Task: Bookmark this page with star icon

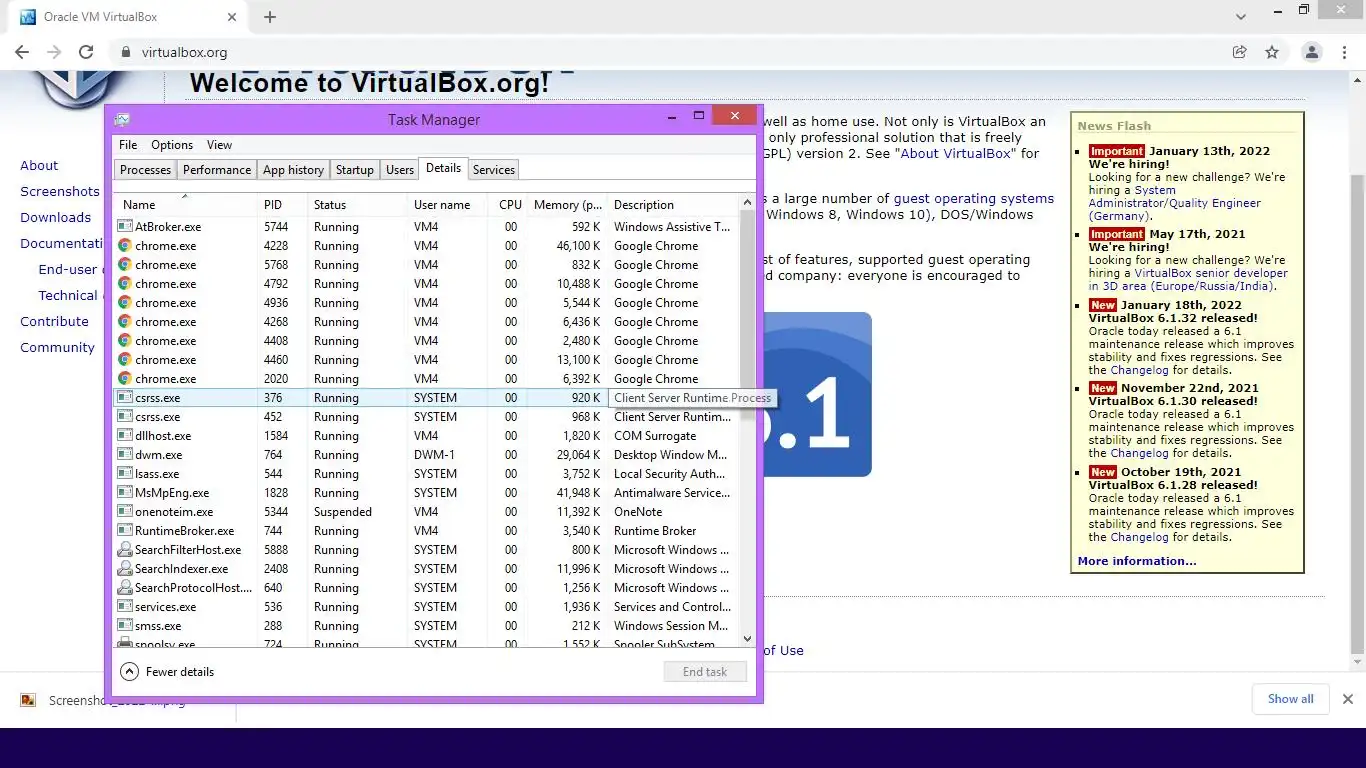Action: coord(1272,52)
